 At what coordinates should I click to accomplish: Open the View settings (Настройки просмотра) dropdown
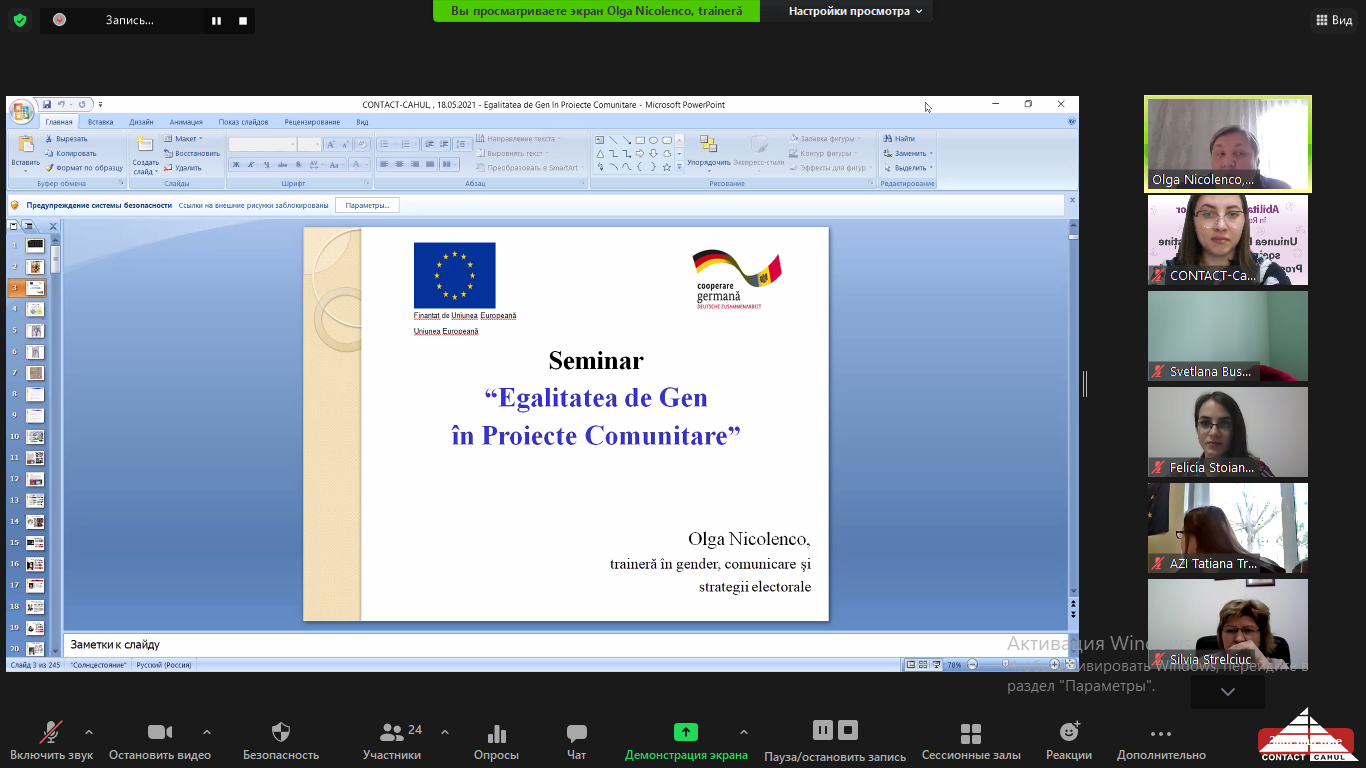(857, 11)
